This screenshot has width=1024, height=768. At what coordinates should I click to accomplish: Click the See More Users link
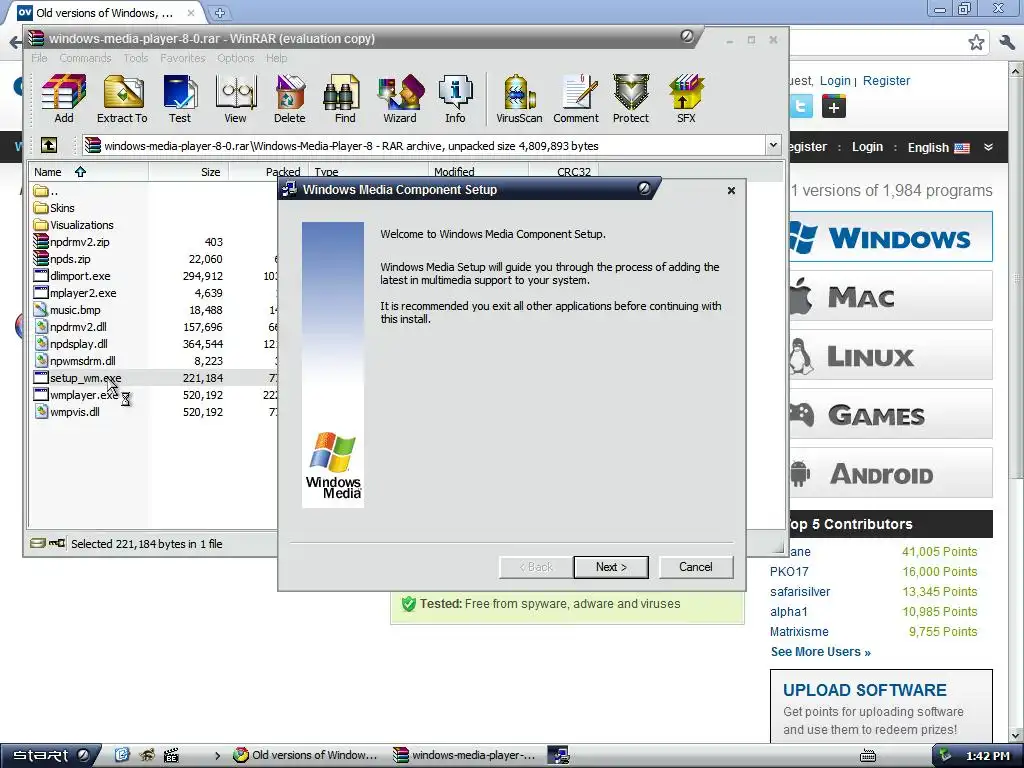pos(820,652)
